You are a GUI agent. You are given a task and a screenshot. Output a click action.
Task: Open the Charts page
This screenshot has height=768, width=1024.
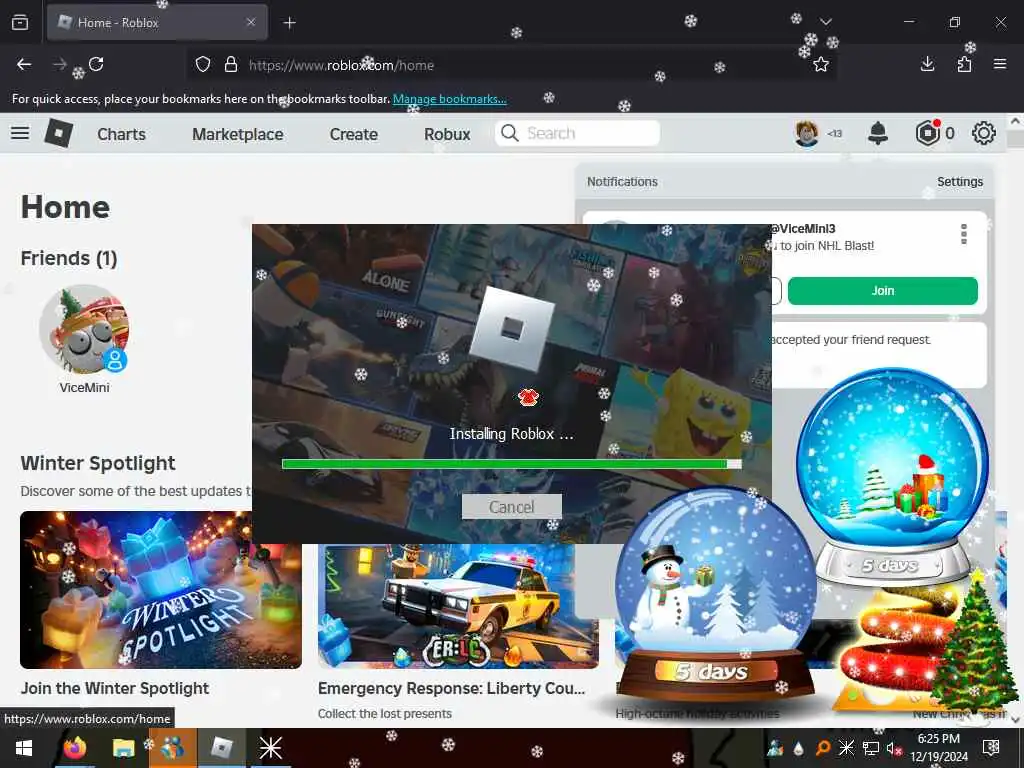point(121,134)
